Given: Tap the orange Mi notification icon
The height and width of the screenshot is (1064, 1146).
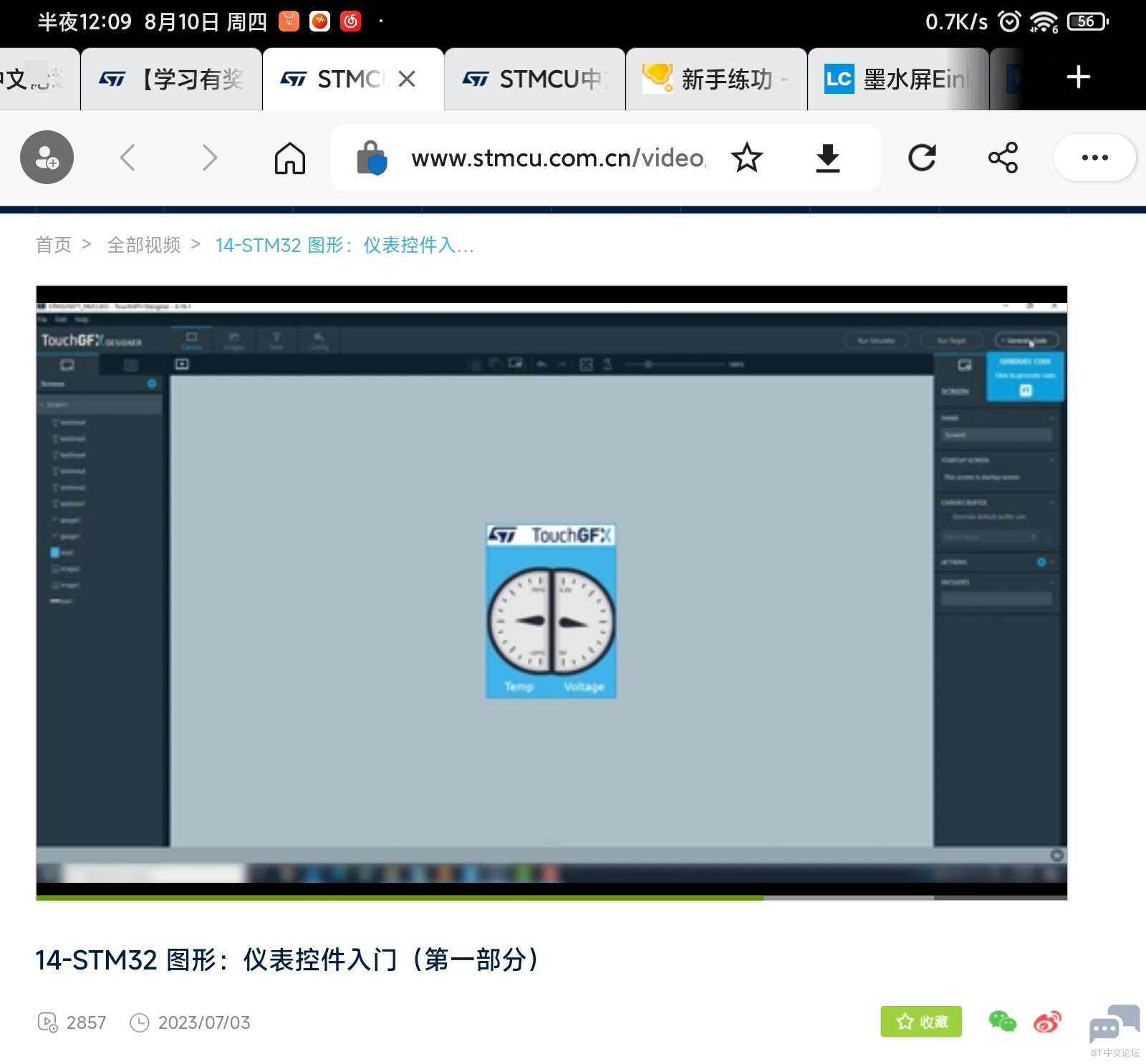Looking at the screenshot, I should [x=289, y=21].
